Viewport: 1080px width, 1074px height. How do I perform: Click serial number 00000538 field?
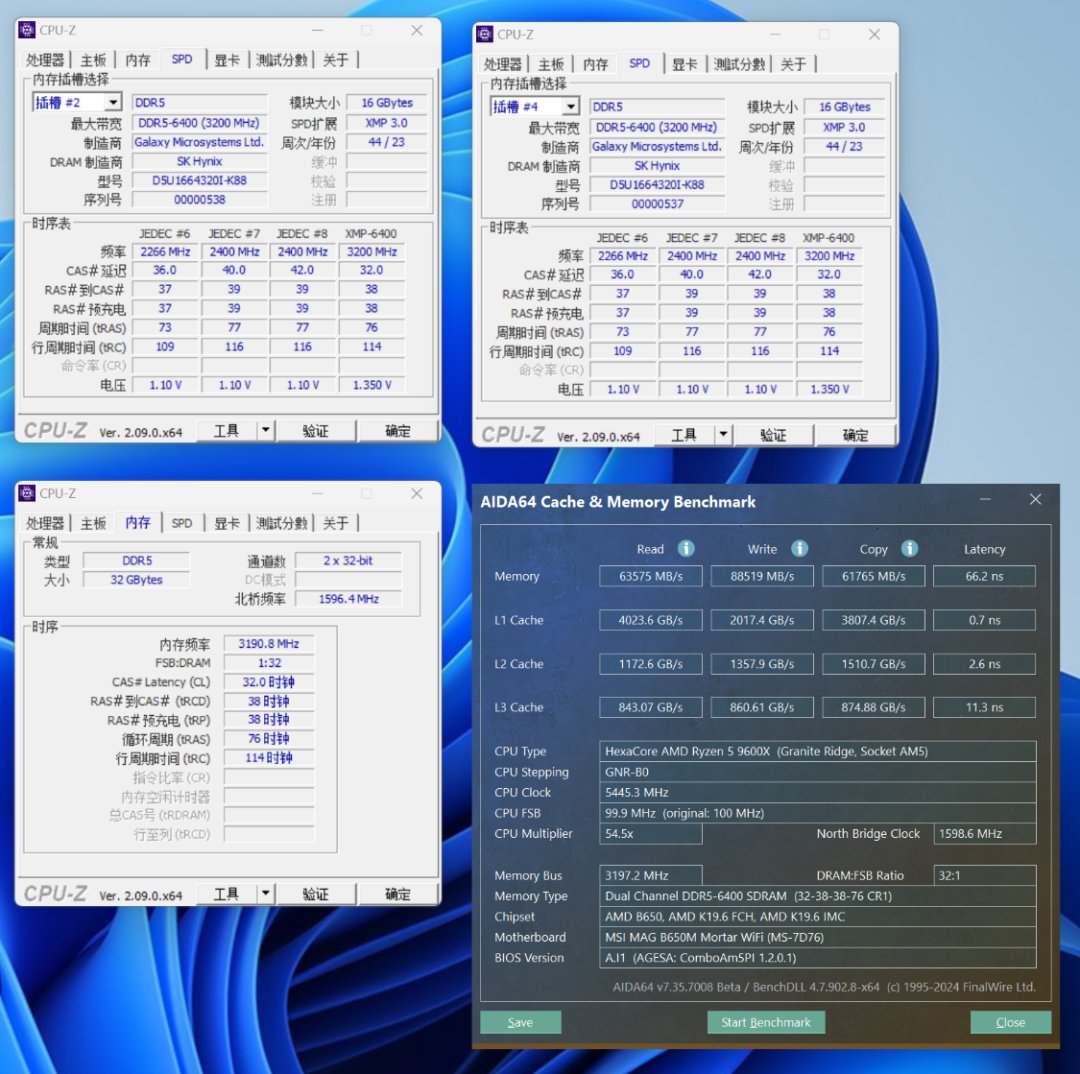(x=200, y=199)
